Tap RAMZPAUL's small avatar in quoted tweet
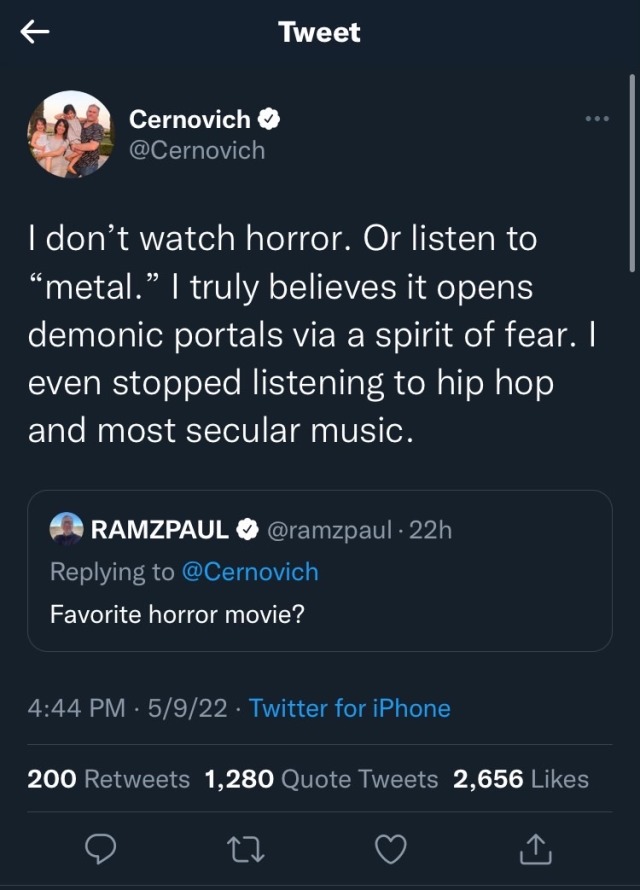This screenshot has width=640, height=890. pos(67,530)
